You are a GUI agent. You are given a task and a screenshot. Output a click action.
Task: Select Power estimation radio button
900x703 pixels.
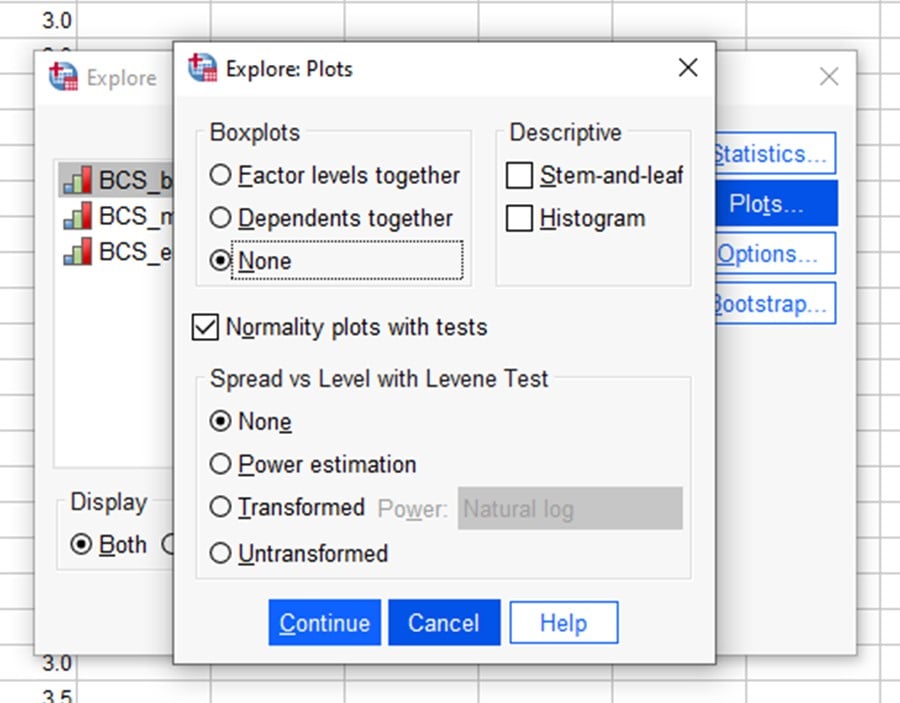[221, 464]
